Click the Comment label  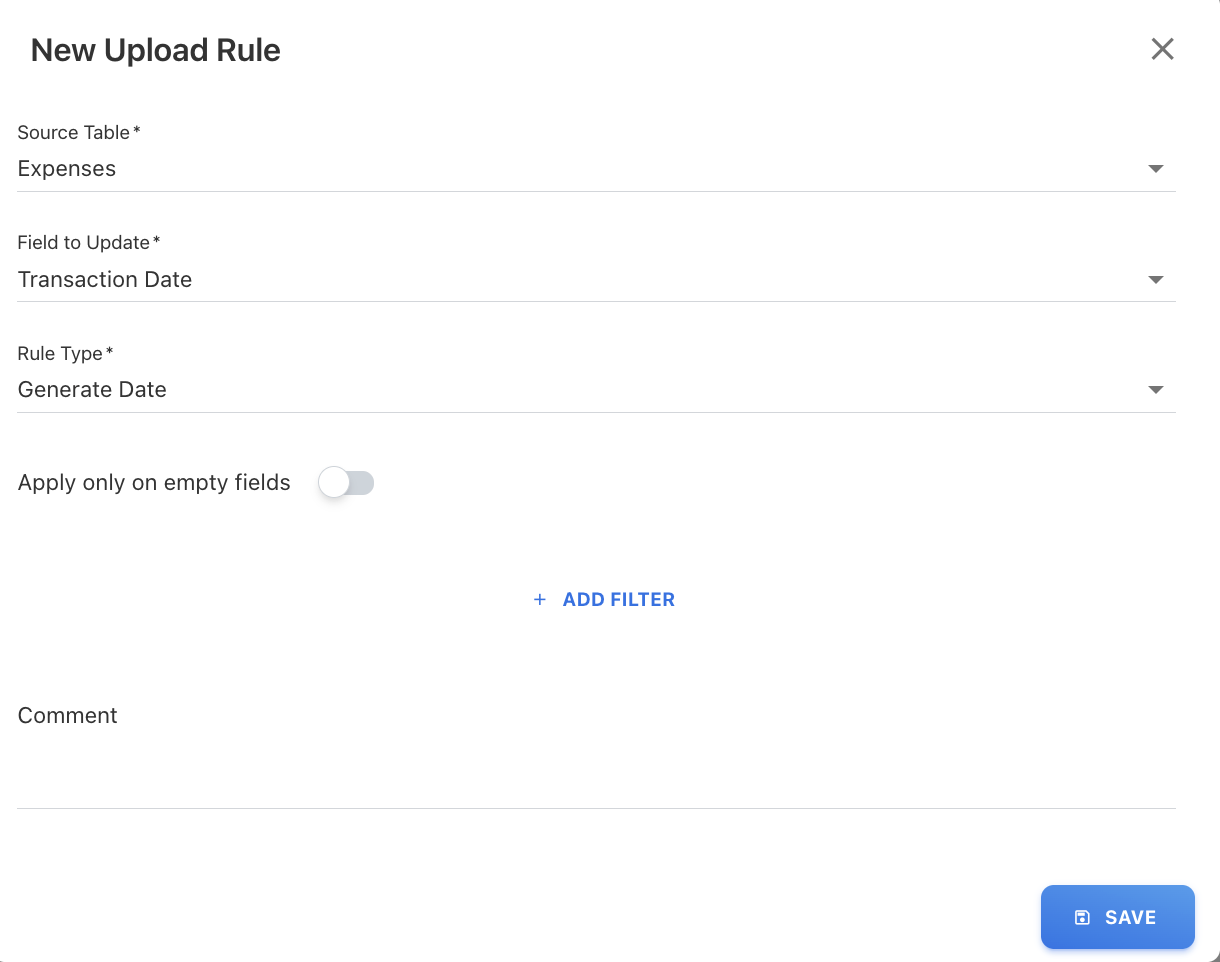pos(68,716)
